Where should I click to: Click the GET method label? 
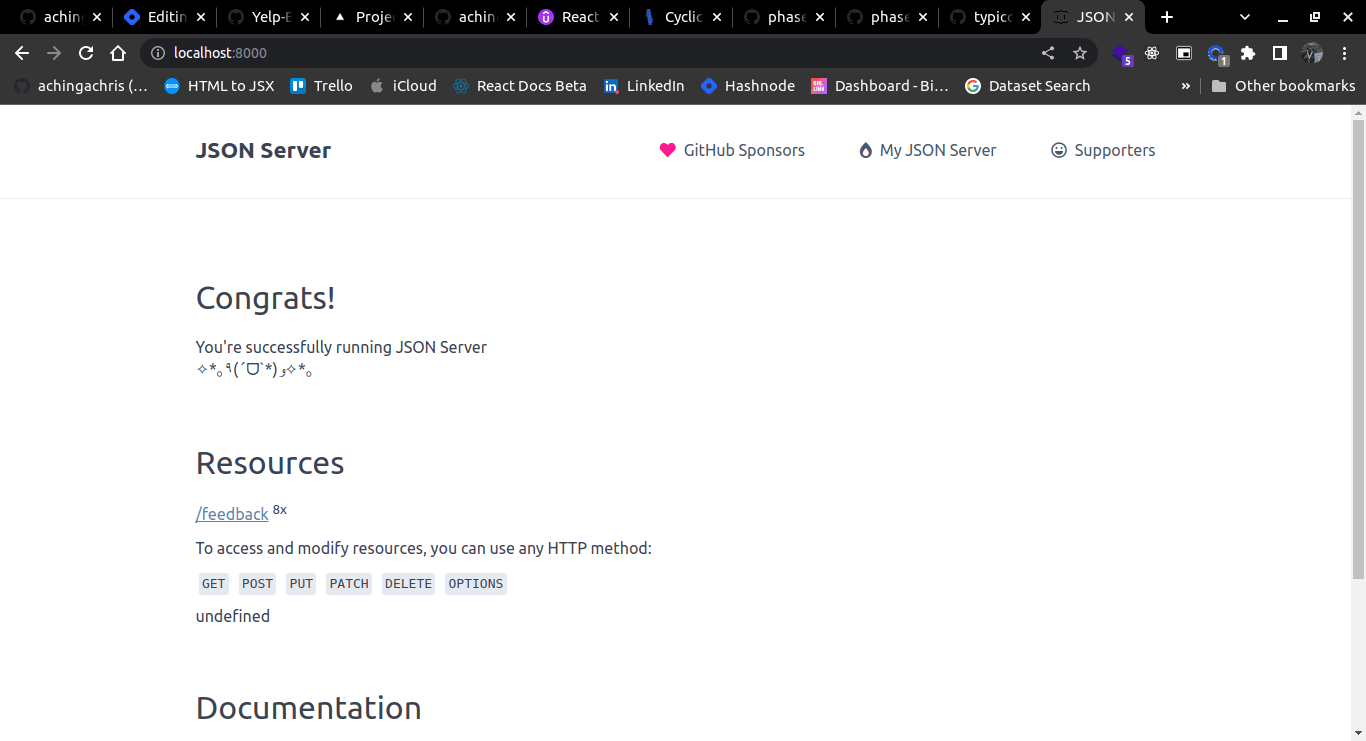(213, 584)
